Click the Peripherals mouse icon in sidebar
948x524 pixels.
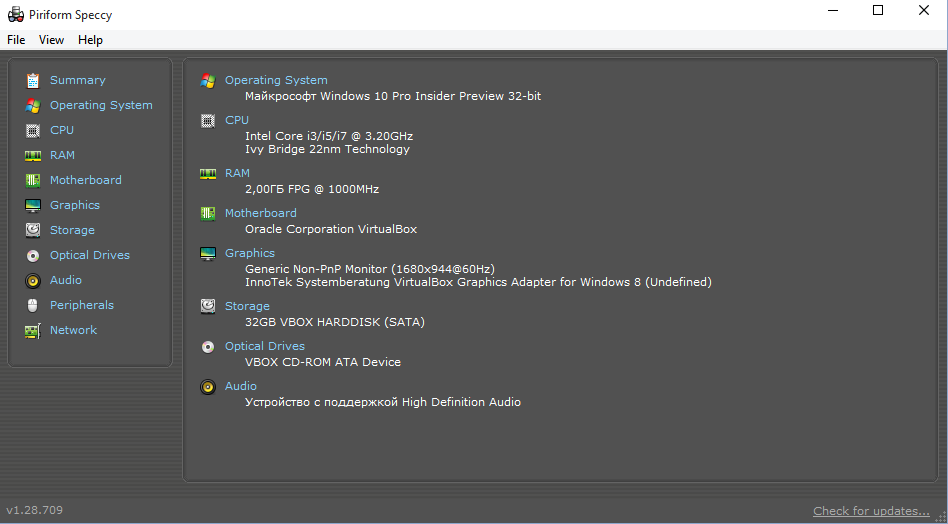(x=33, y=305)
